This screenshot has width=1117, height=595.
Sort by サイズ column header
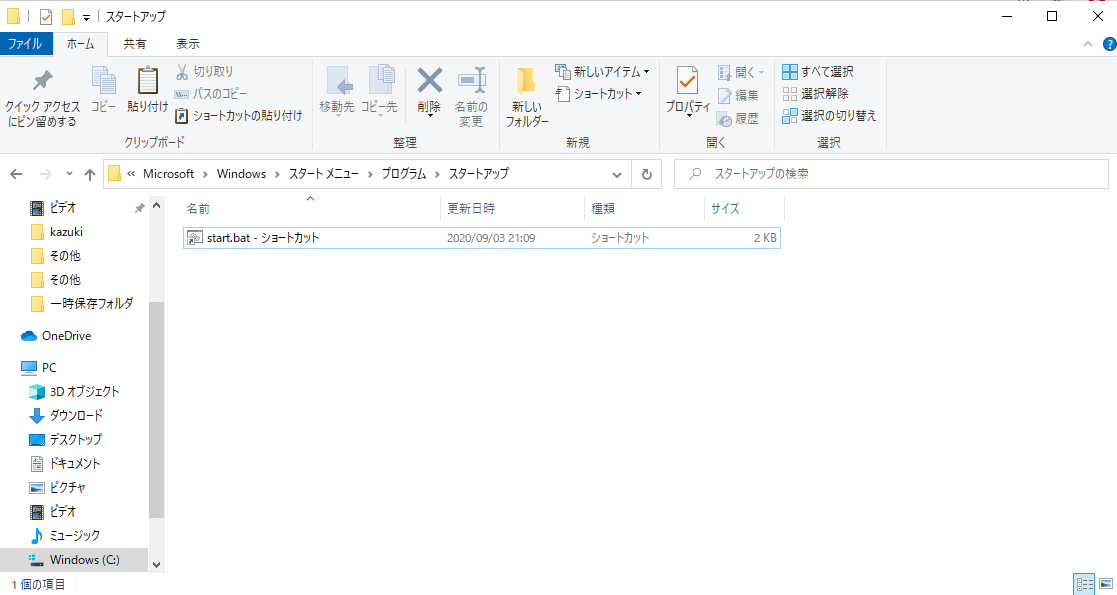(744, 209)
